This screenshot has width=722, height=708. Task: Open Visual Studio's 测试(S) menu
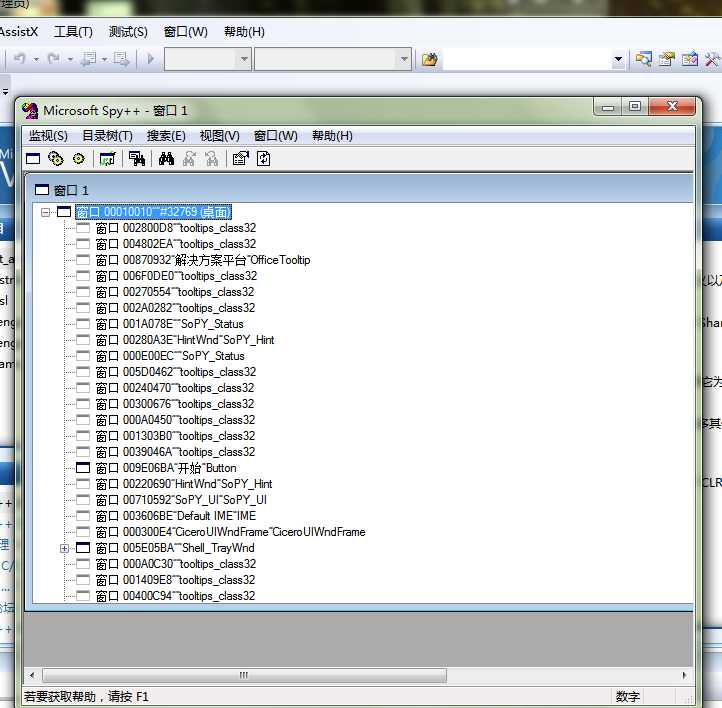(128, 32)
